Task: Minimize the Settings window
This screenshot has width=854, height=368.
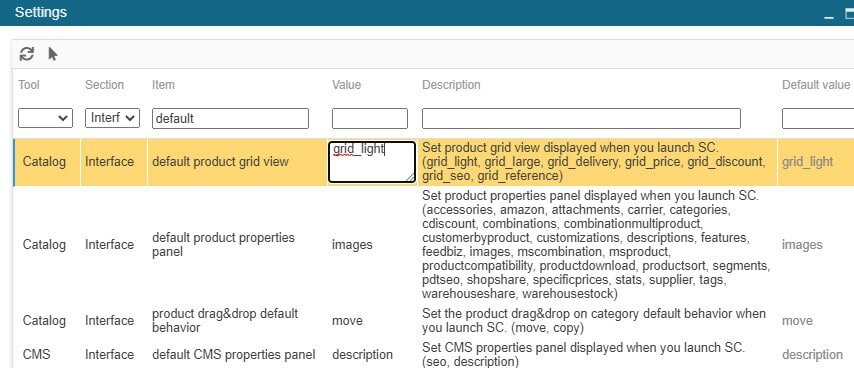Action: coord(829,14)
